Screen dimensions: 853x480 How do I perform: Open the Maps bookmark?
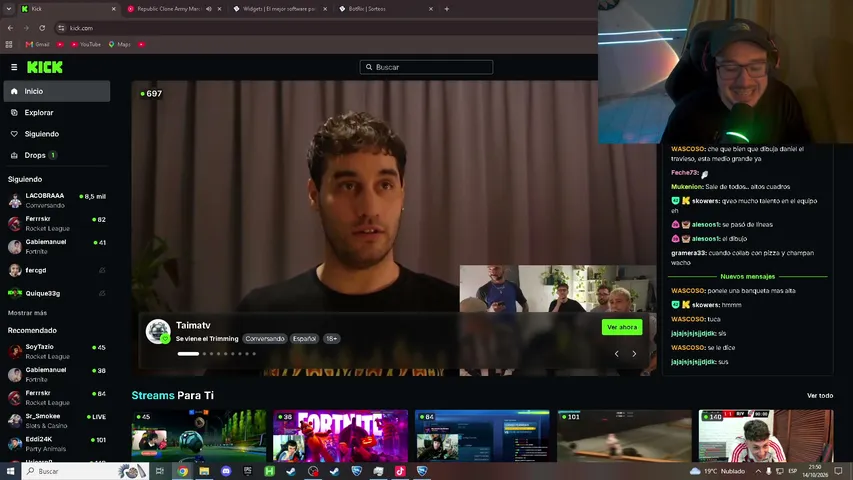tap(120, 45)
